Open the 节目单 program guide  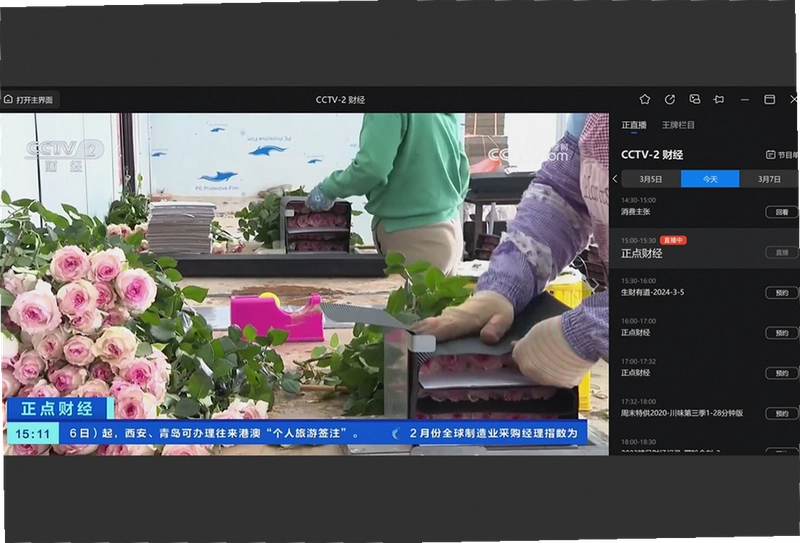point(782,155)
